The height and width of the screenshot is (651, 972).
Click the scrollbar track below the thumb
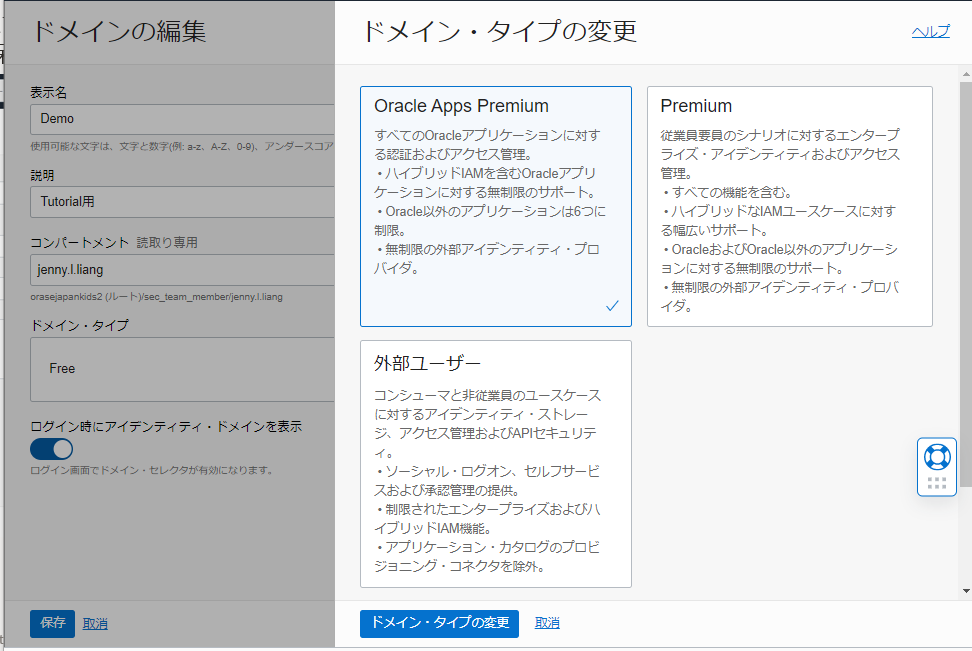pos(965,540)
